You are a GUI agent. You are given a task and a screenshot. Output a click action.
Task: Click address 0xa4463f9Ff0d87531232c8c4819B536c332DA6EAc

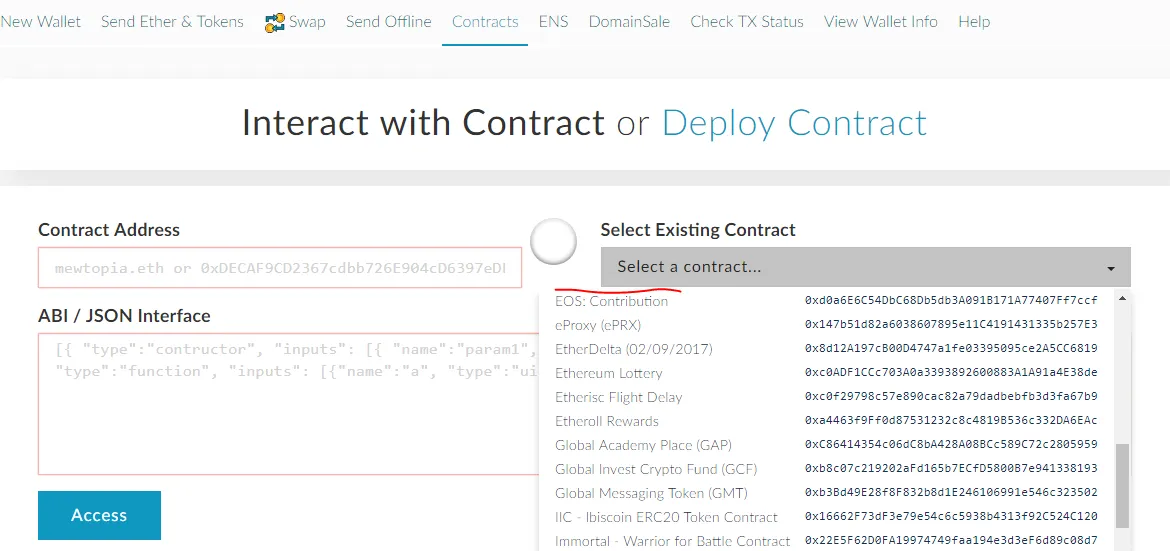pos(951,420)
